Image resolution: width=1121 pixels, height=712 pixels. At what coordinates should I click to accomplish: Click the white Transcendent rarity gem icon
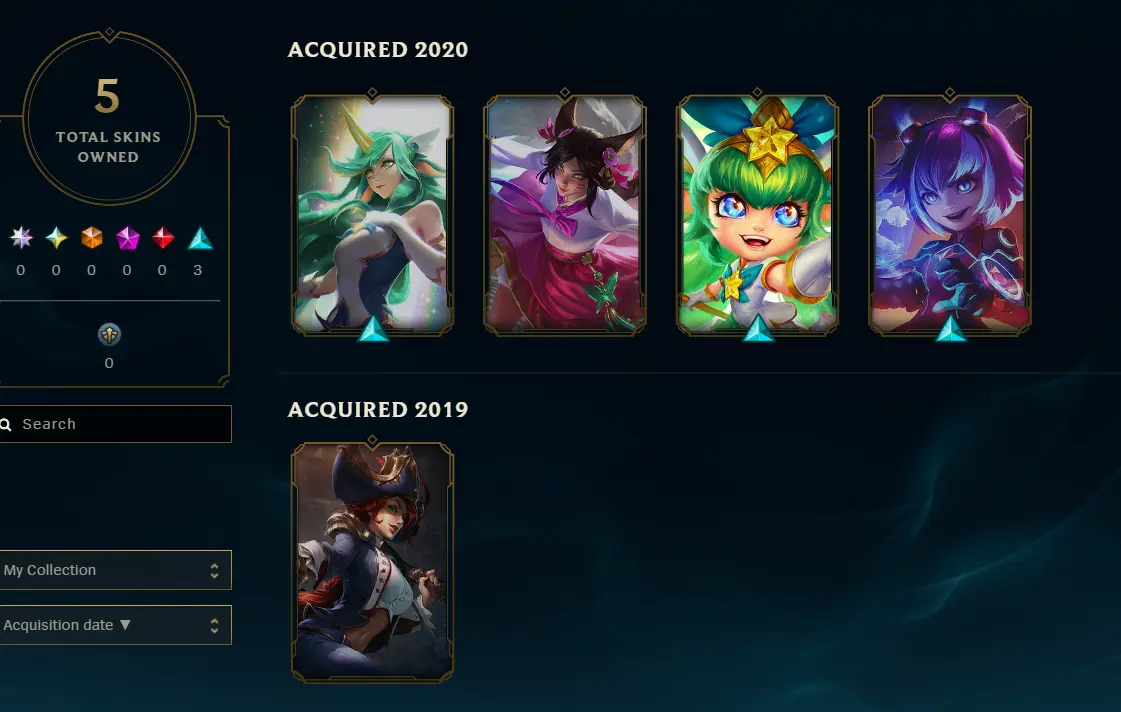pos(21,237)
